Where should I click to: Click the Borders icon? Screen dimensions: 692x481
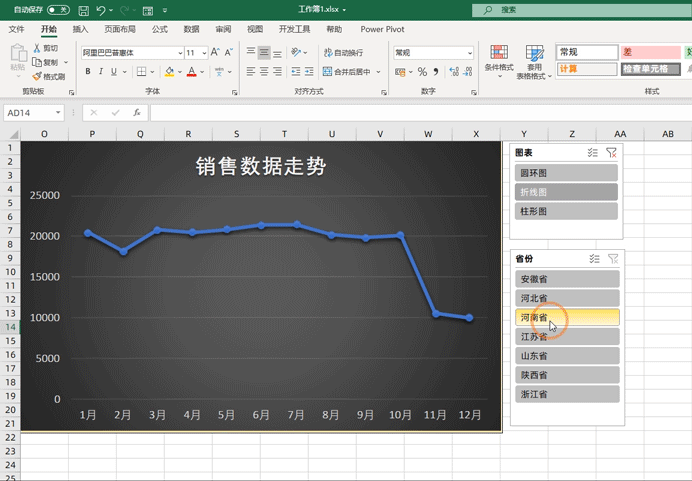tap(141, 71)
